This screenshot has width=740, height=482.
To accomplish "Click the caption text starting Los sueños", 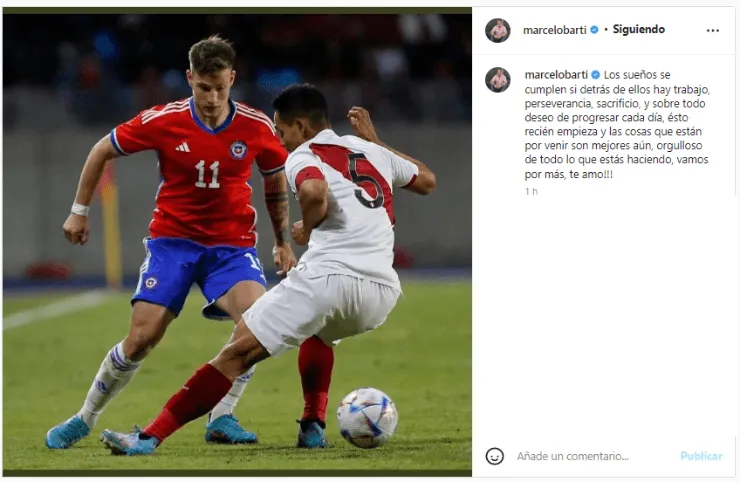I will coord(617,125).
